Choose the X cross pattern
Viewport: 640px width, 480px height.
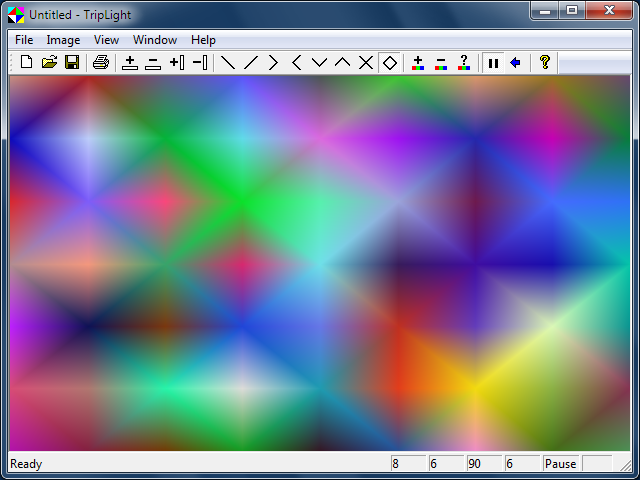pos(366,63)
